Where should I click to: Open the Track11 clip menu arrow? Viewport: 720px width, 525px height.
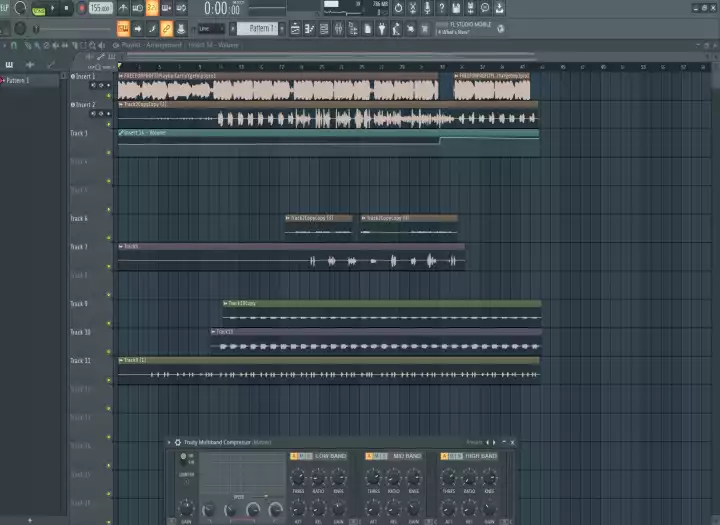click(214, 332)
